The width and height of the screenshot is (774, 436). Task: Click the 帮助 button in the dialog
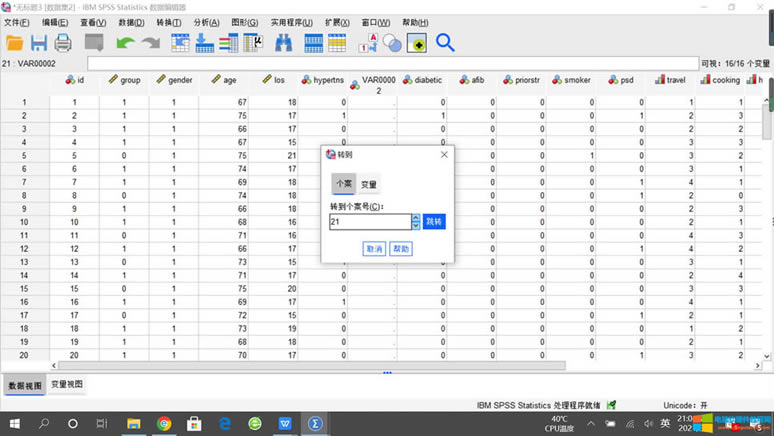click(x=401, y=248)
